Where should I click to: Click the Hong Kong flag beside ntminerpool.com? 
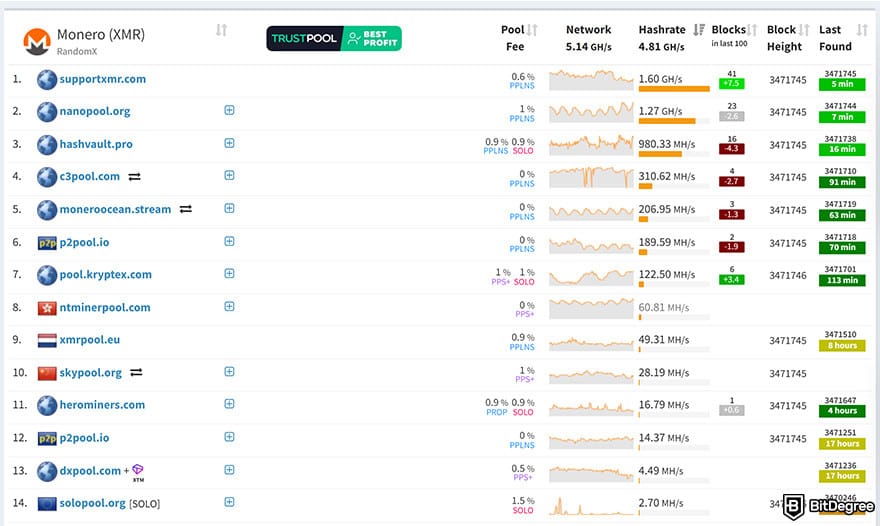pyautogui.click(x=47, y=308)
